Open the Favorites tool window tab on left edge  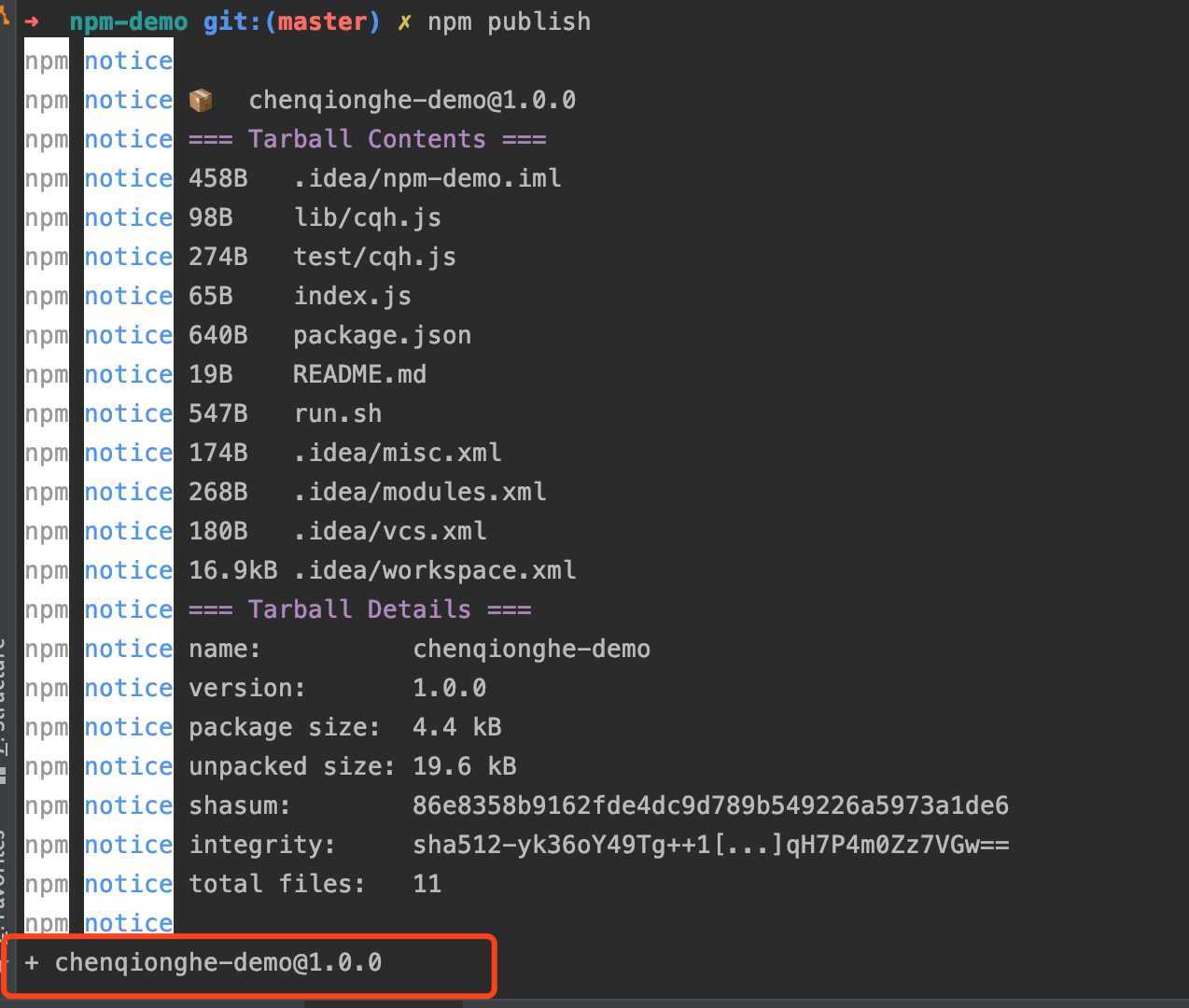pyautogui.click(x=4, y=887)
